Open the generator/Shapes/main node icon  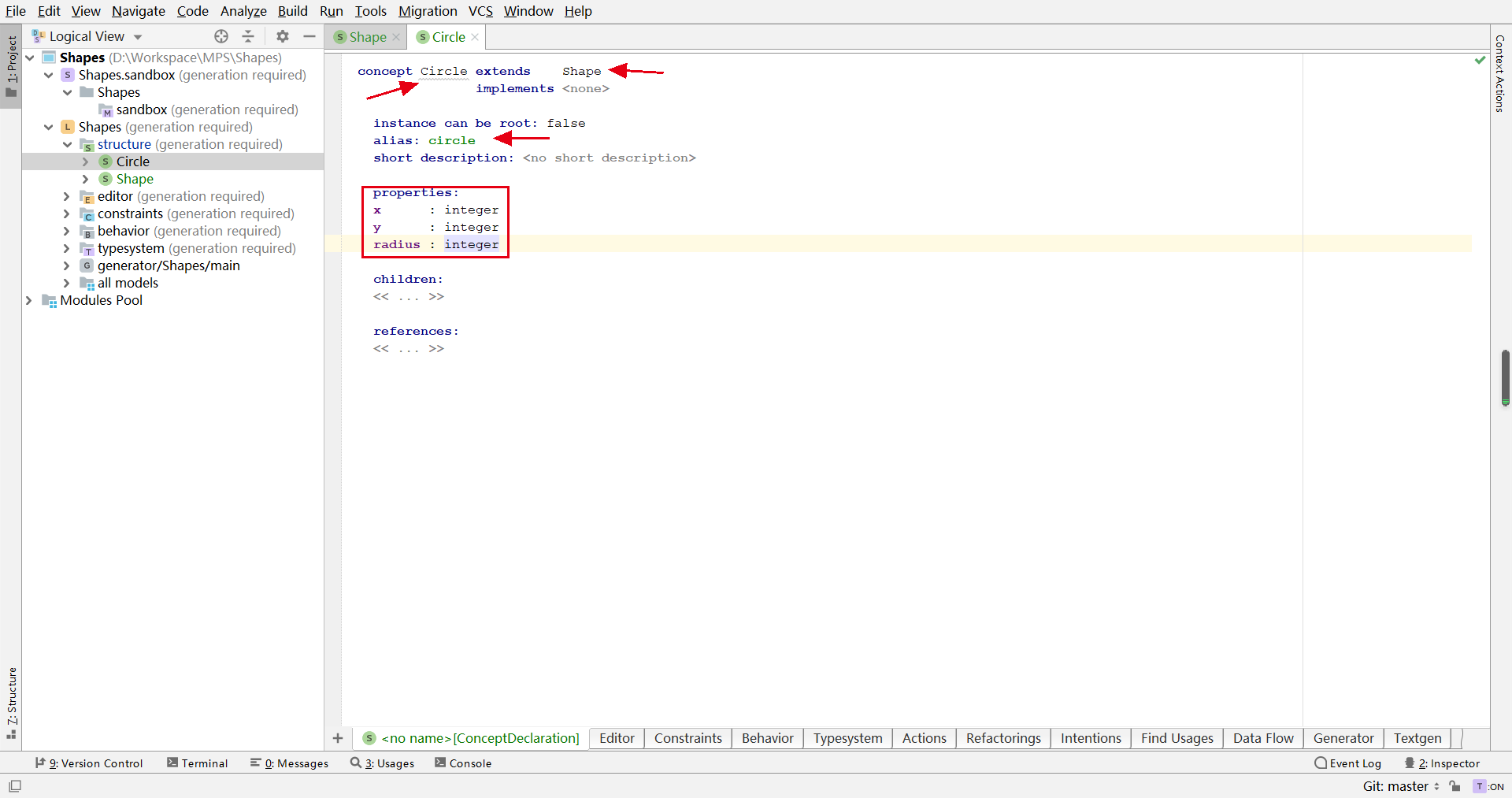(86, 266)
